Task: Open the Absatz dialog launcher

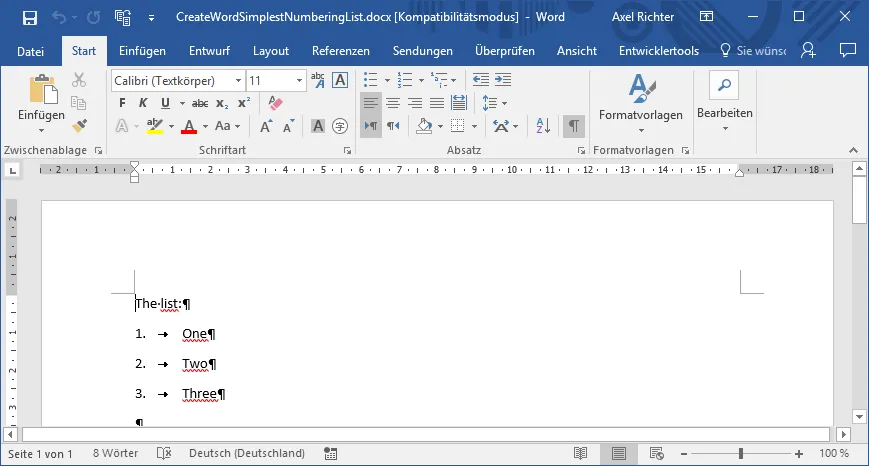Action: coord(581,151)
